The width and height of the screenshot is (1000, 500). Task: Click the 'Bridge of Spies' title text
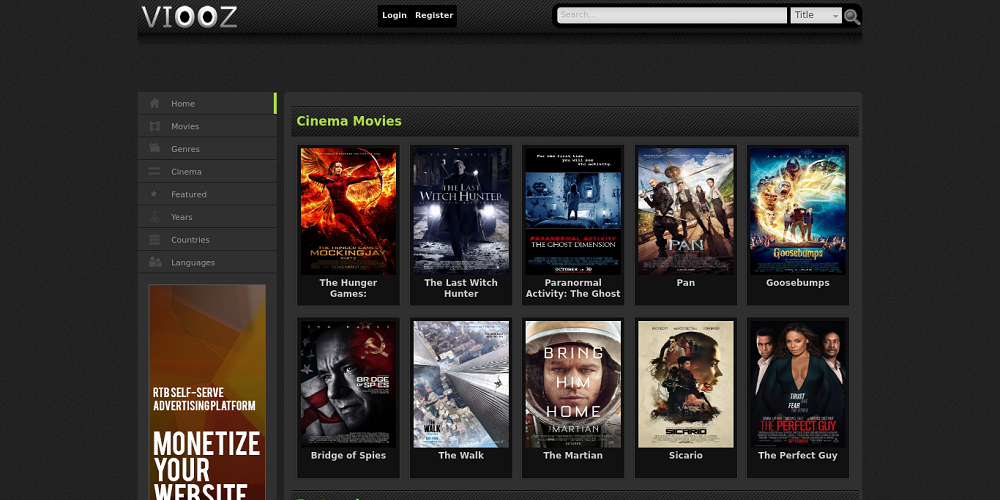click(348, 455)
